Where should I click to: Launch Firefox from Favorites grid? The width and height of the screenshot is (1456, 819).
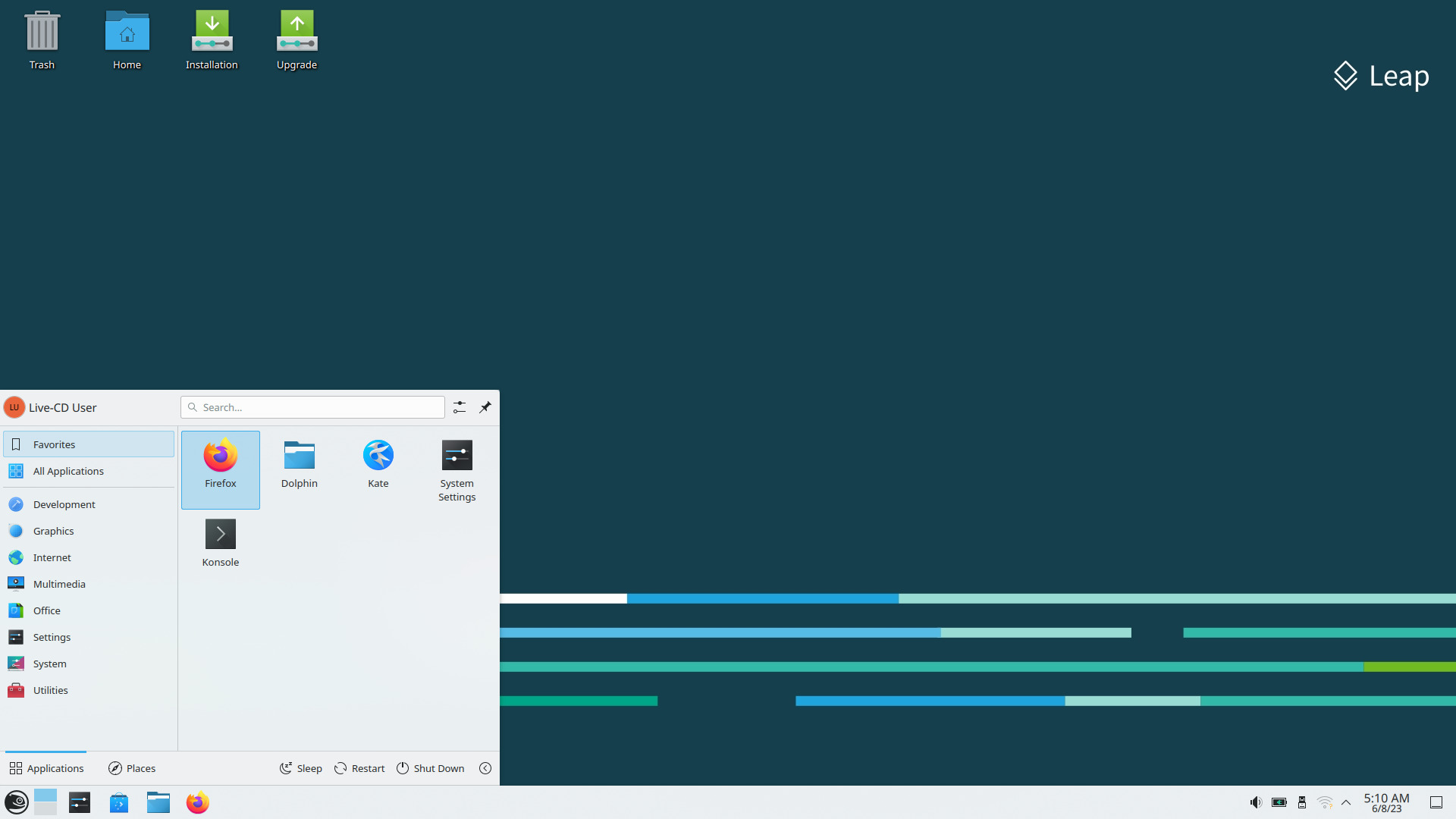tap(221, 469)
